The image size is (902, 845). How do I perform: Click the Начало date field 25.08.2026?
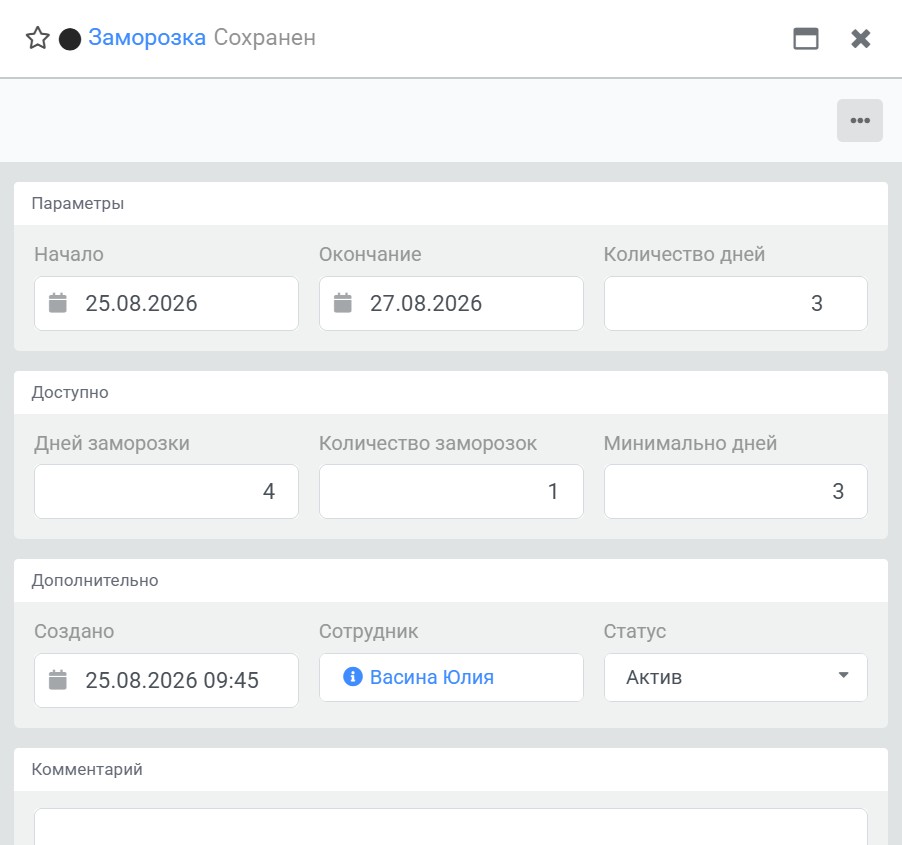point(166,303)
